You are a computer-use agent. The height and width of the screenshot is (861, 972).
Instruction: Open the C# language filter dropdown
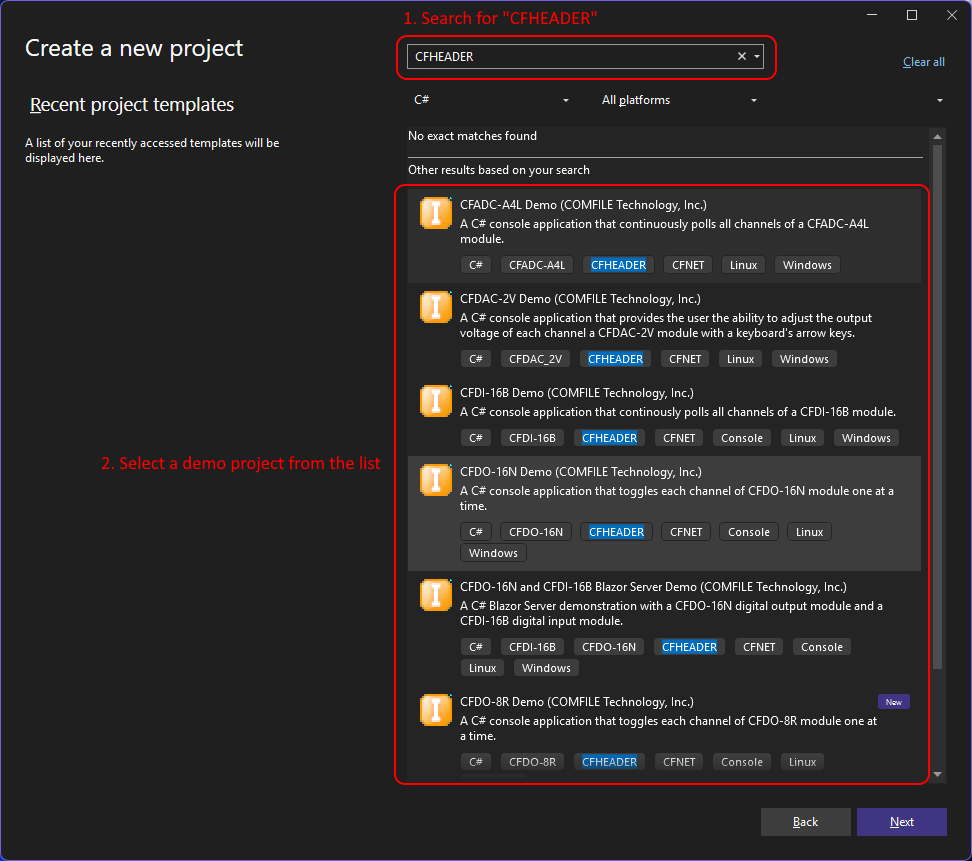tap(491, 100)
